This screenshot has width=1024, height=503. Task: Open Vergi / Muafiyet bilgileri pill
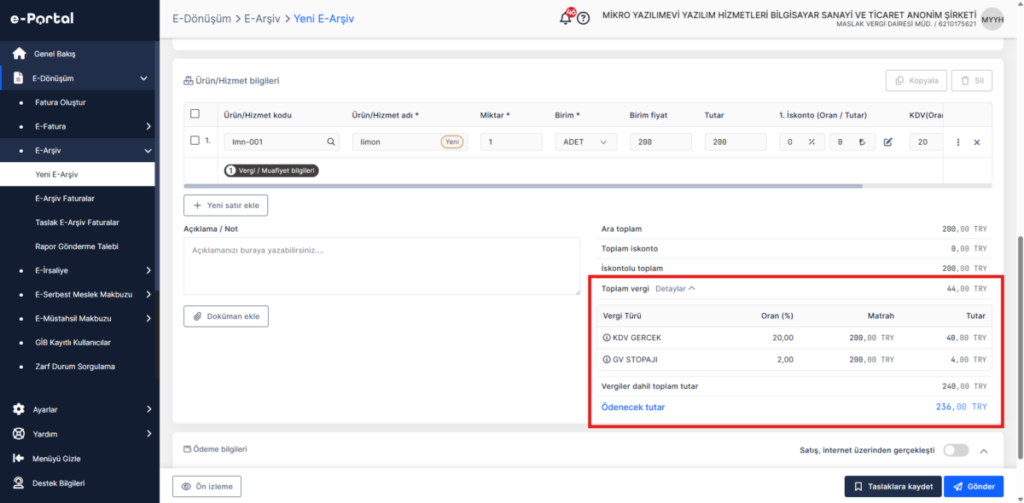[x=272, y=171]
